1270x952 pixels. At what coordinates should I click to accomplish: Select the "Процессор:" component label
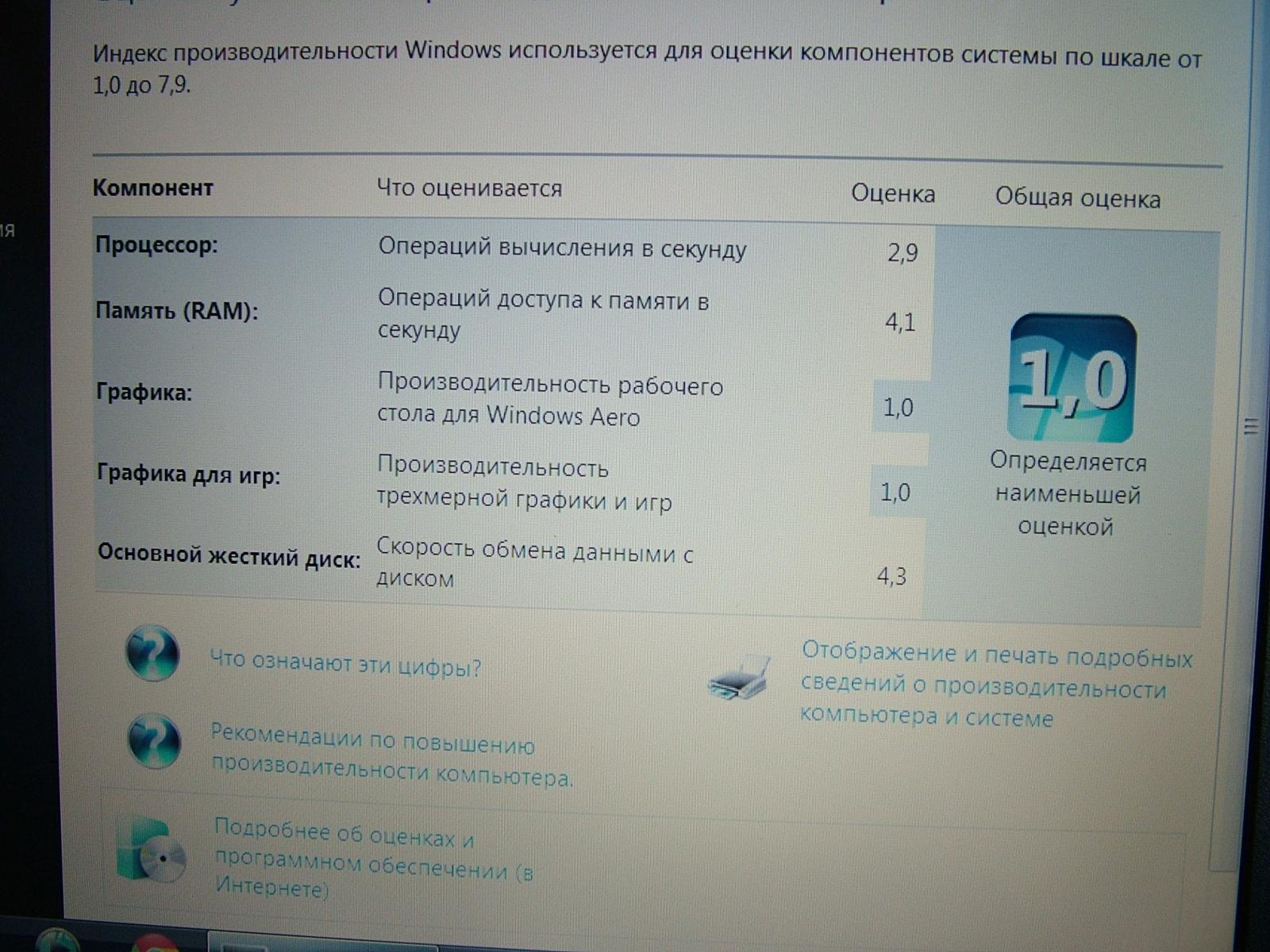[156, 245]
